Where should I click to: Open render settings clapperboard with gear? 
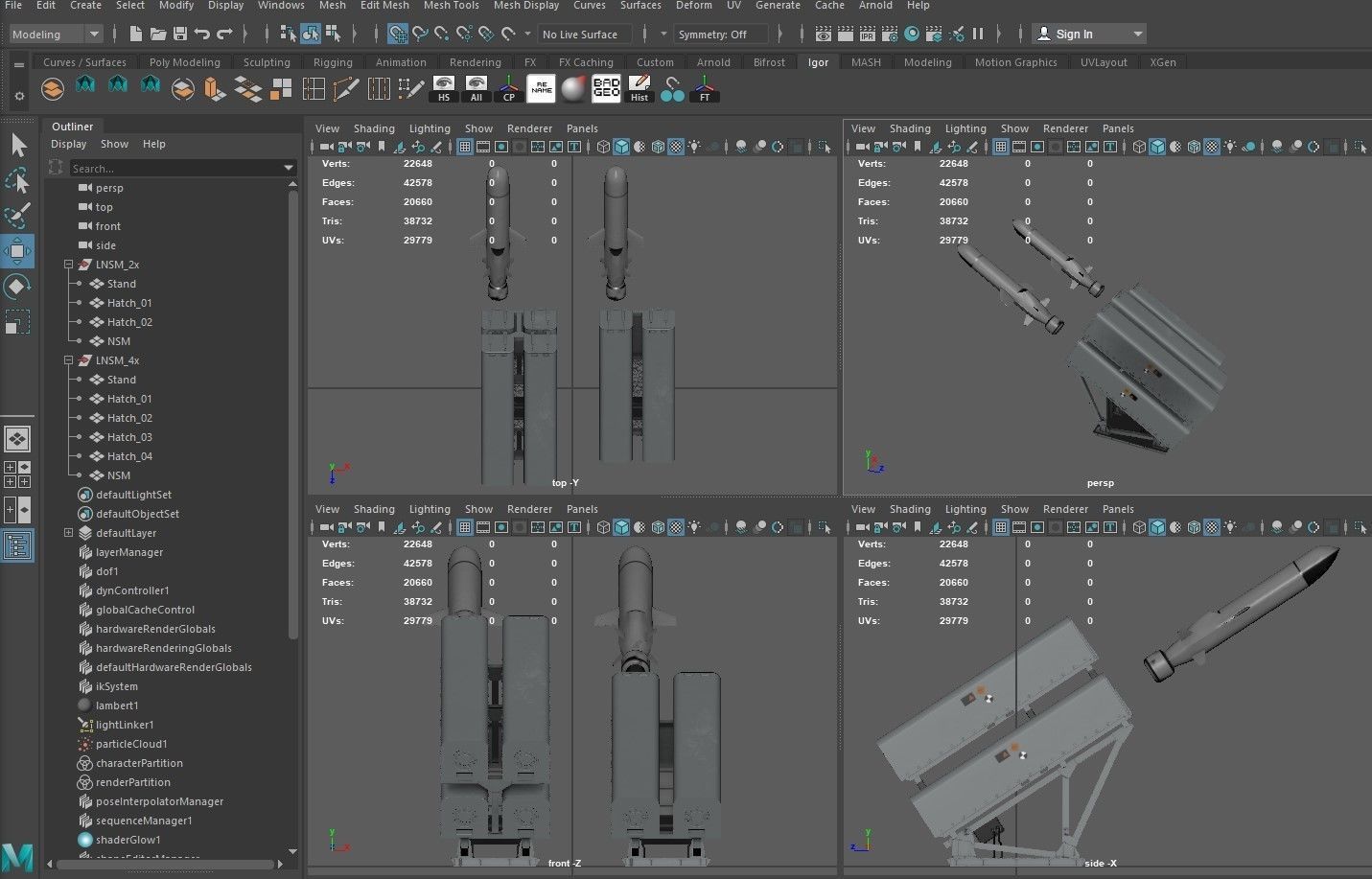pyautogui.click(x=890, y=35)
